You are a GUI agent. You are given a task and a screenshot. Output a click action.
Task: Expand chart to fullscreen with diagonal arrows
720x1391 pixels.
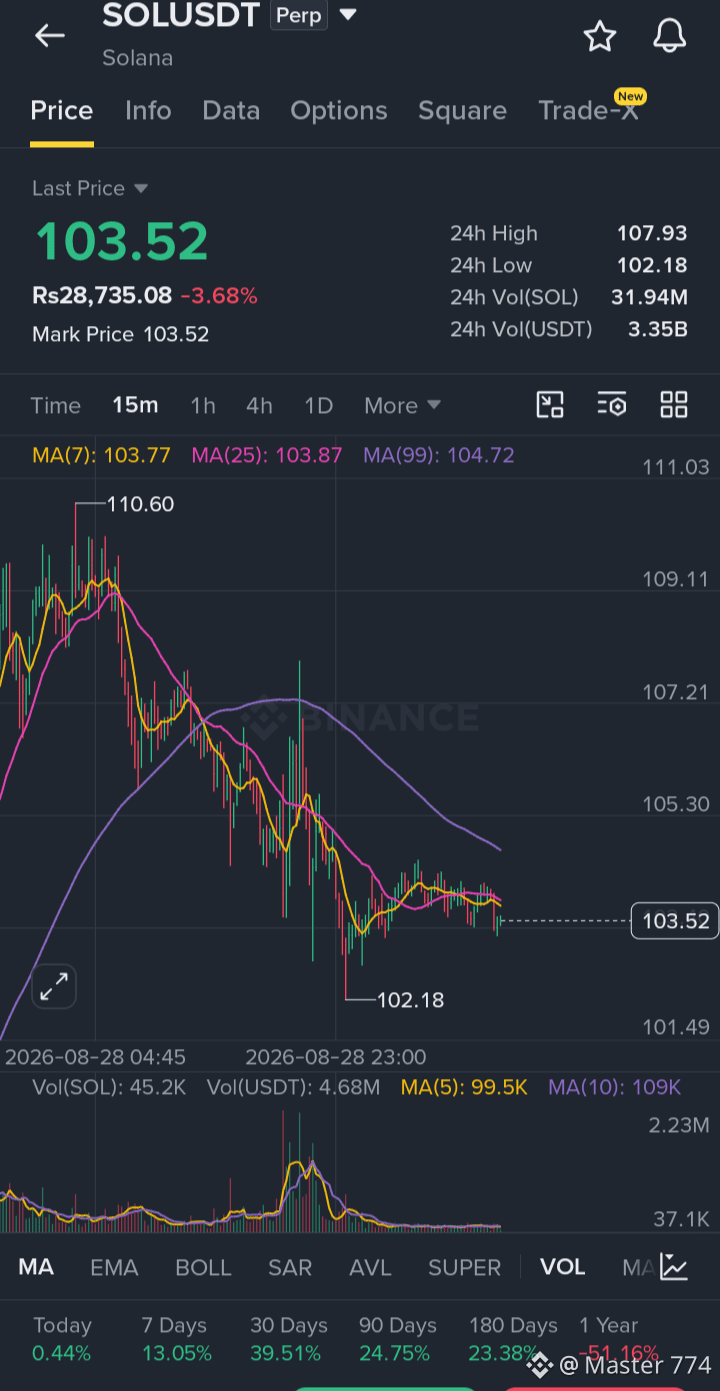pos(54,987)
